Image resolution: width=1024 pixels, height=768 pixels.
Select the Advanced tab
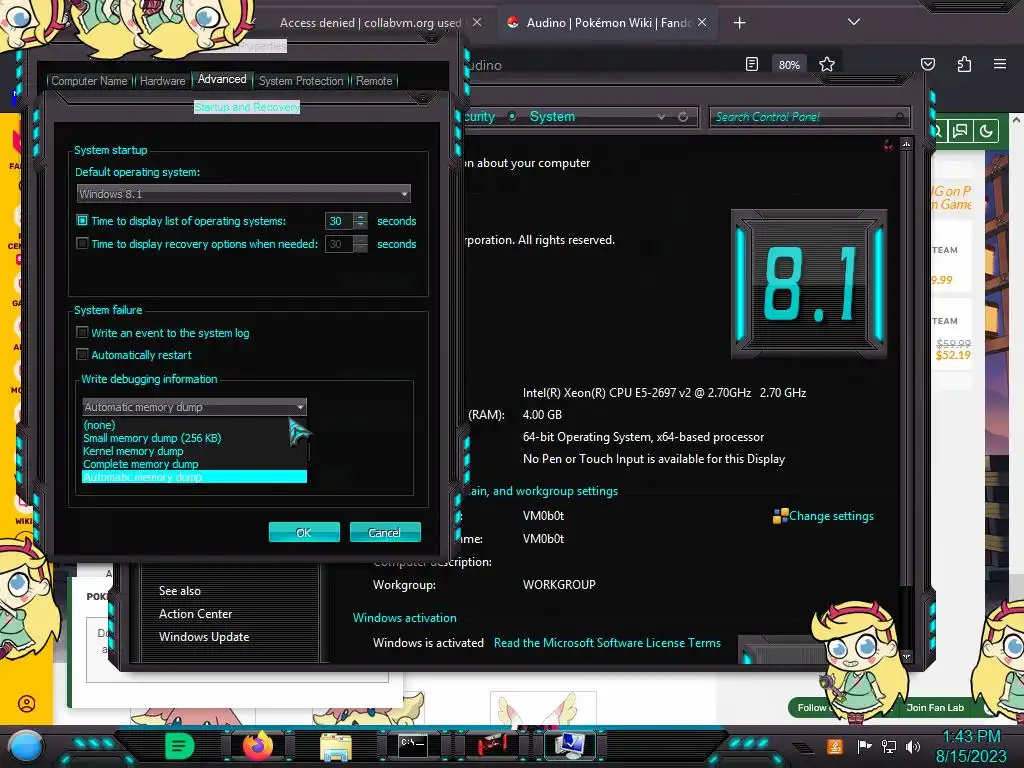pos(222,79)
